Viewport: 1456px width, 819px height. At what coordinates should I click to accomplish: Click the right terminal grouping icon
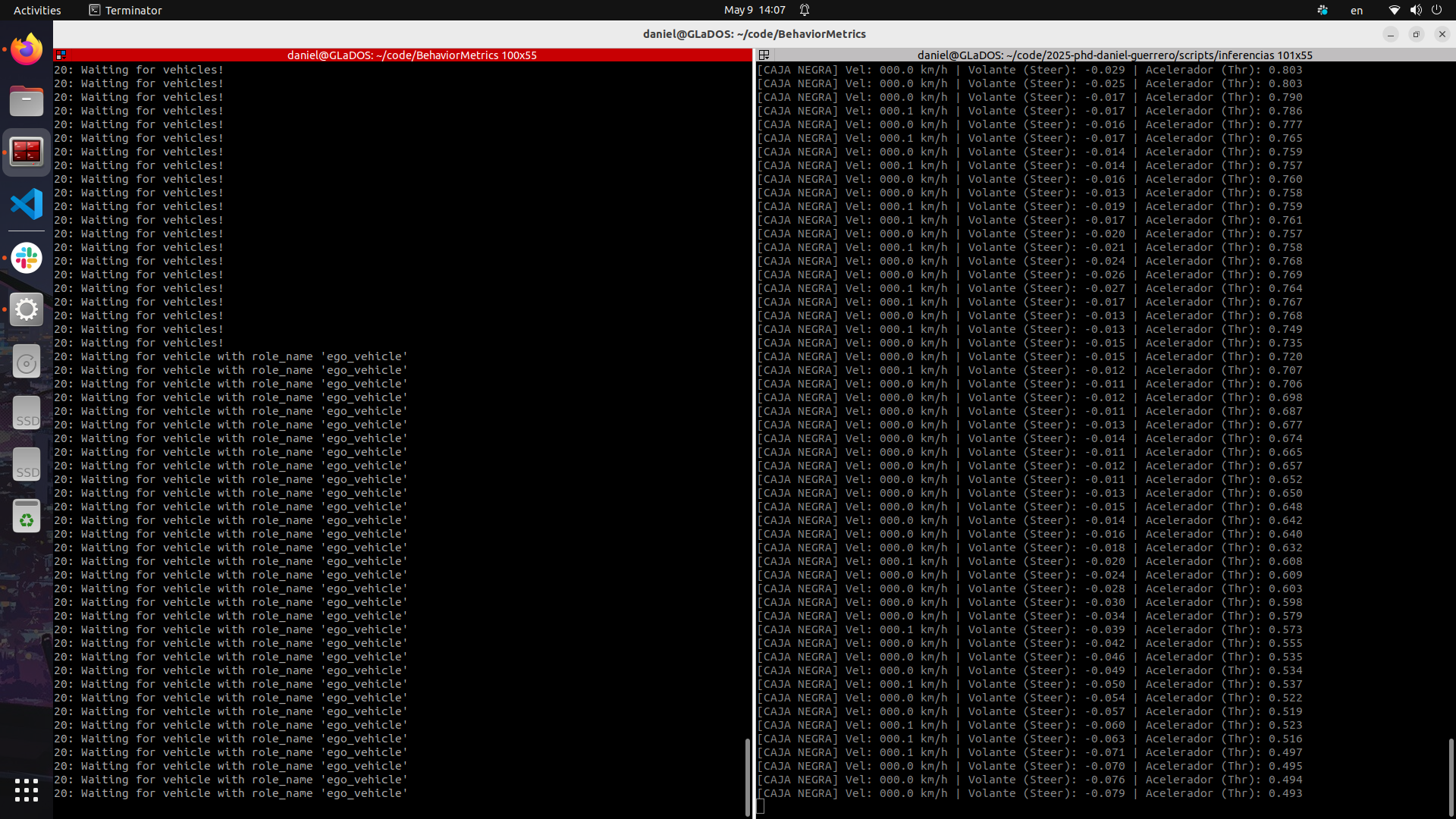click(764, 55)
